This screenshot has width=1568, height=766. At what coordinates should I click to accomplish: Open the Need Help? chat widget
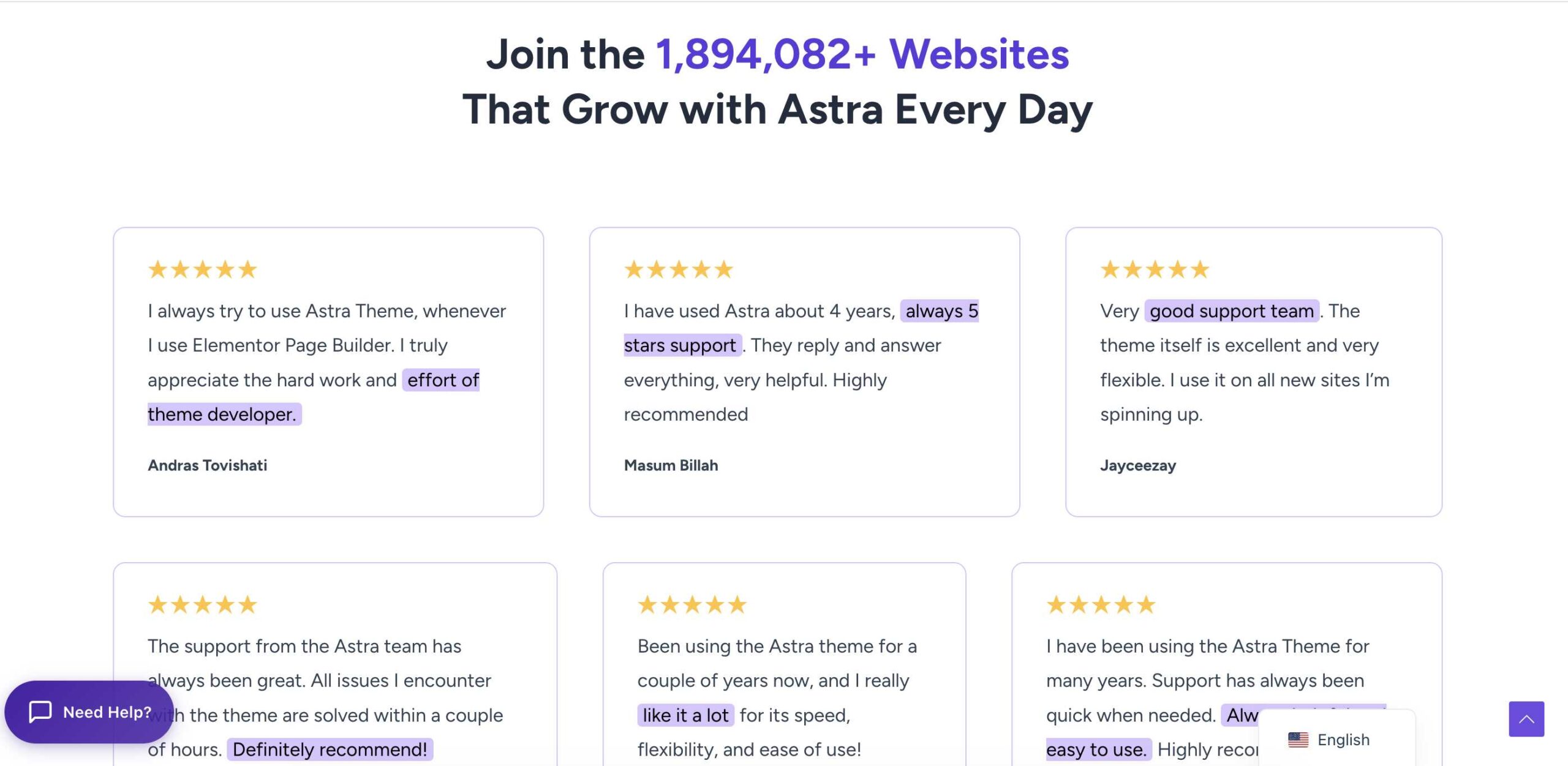click(89, 712)
